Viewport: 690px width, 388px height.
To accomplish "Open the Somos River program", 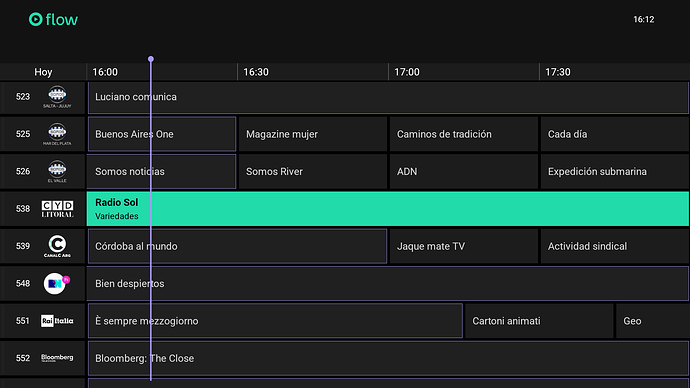I will coord(313,172).
